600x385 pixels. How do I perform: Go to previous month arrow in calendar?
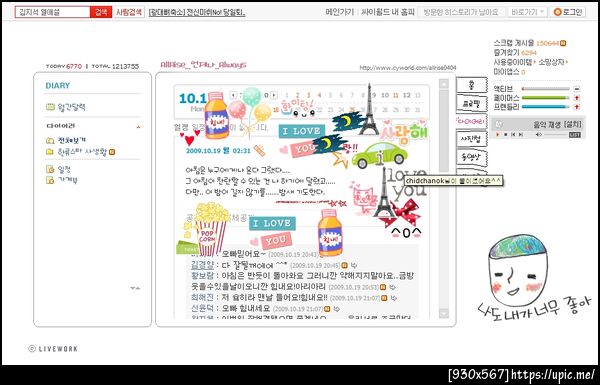click(x=233, y=95)
